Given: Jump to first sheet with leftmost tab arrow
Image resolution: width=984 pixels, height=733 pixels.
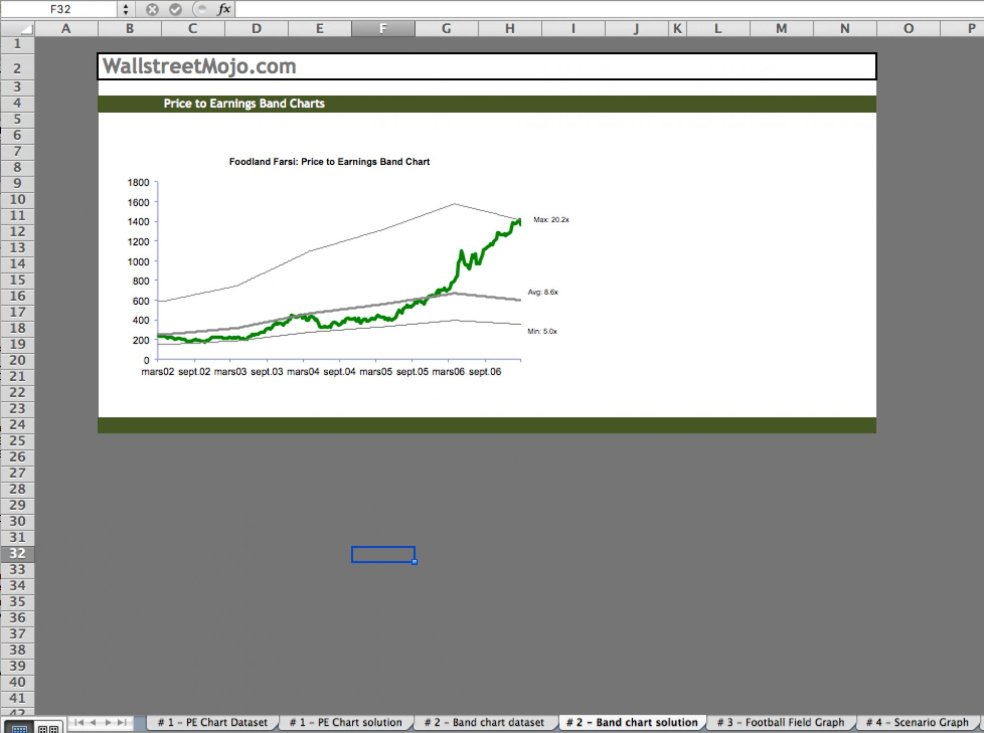Looking at the screenshot, I should pyautogui.click(x=76, y=722).
